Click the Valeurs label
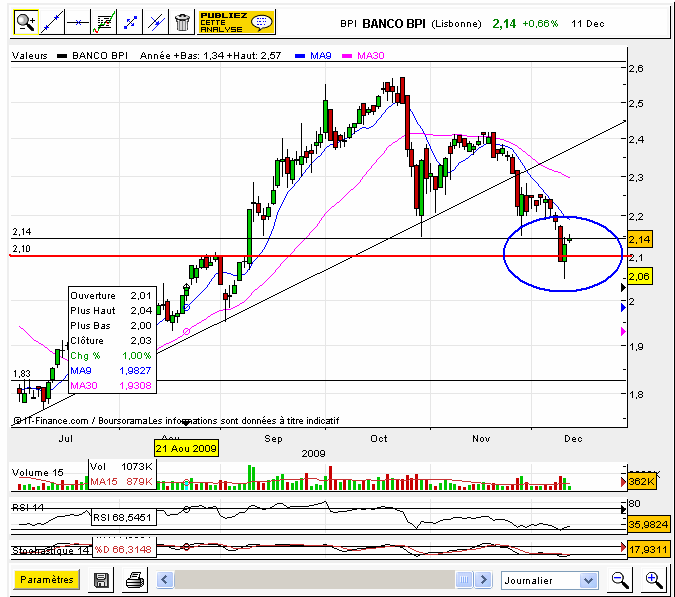This screenshot has width=675, height=597. click(30, 56)
